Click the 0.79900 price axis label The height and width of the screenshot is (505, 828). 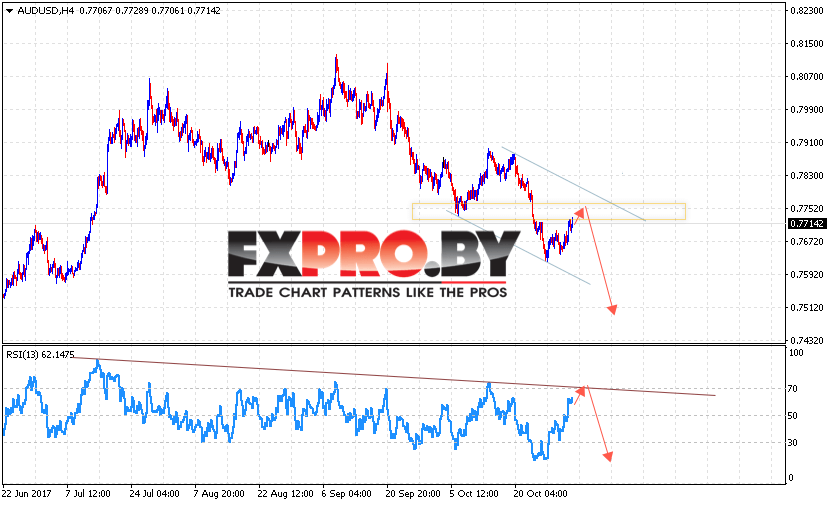coord(806,110)
